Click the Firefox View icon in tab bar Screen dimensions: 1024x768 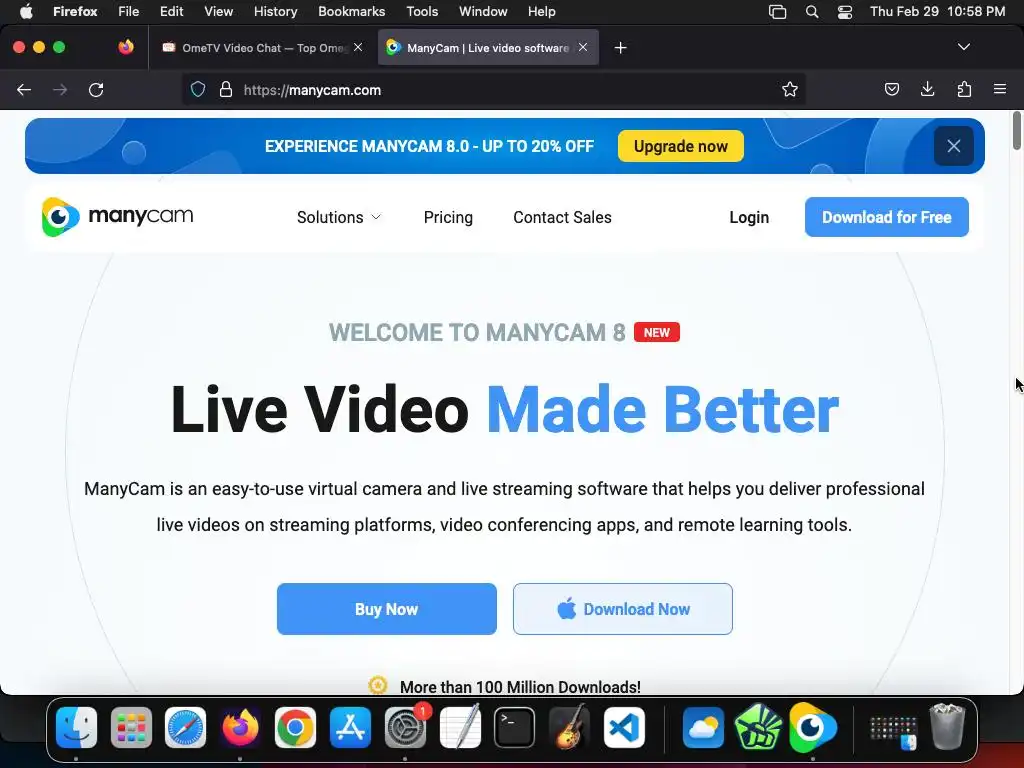pyautogui.click(x=126, y=47)
